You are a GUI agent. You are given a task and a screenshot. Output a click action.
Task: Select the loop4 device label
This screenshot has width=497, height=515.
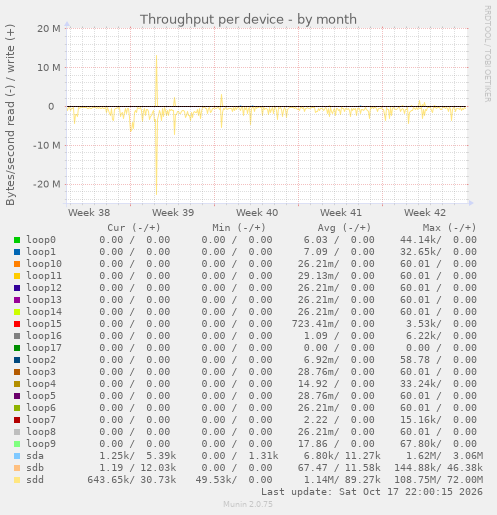[x=41, y=384]
